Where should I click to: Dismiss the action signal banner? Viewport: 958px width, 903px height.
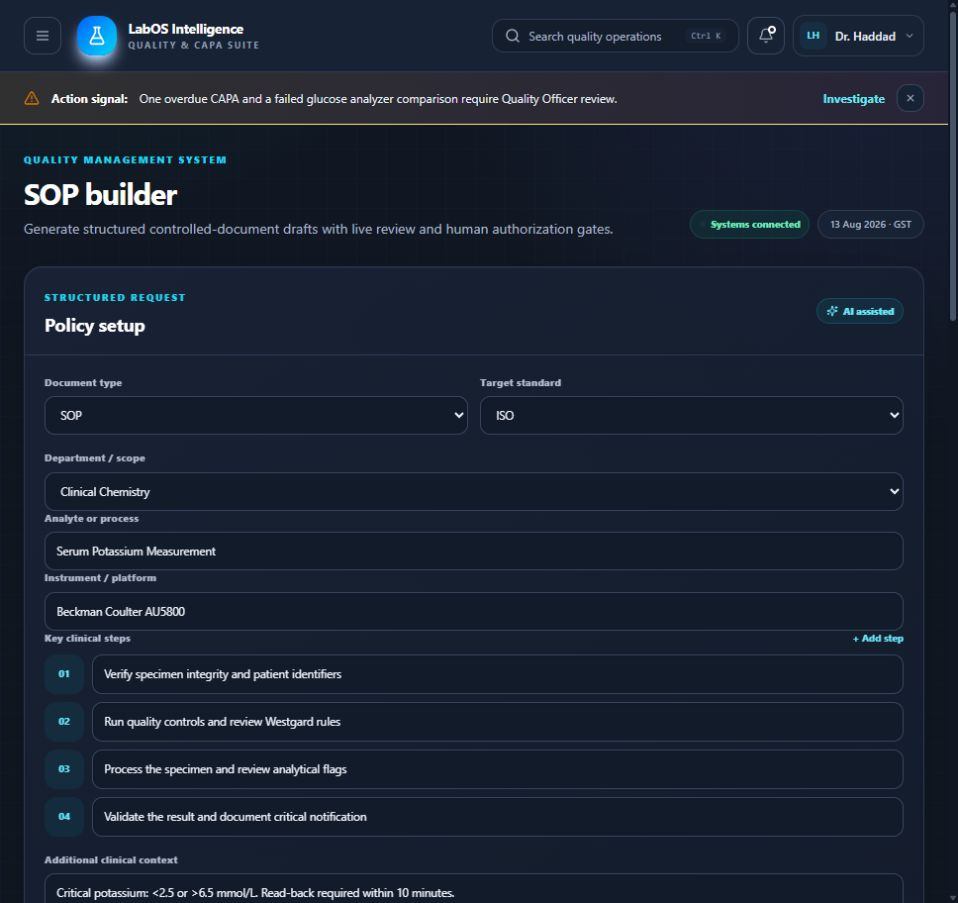pyautogui.click(x=910, y=98)
